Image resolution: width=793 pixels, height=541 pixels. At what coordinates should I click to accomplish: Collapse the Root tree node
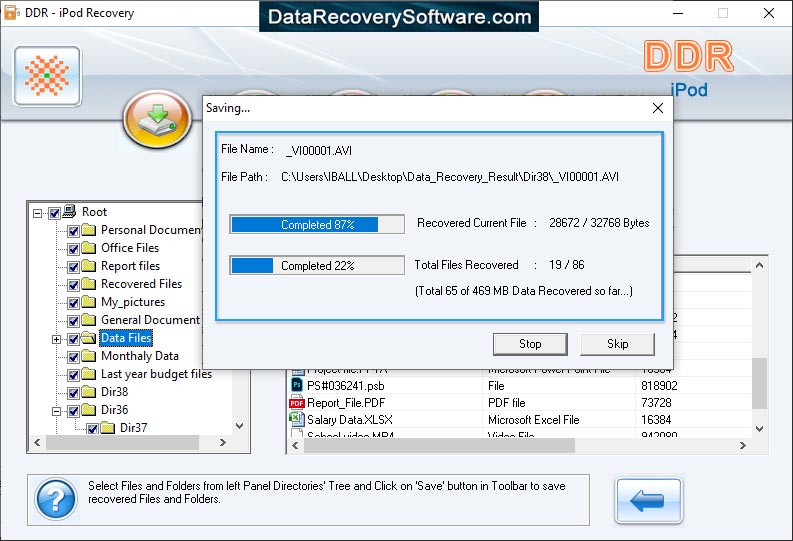tap(37, 213)
